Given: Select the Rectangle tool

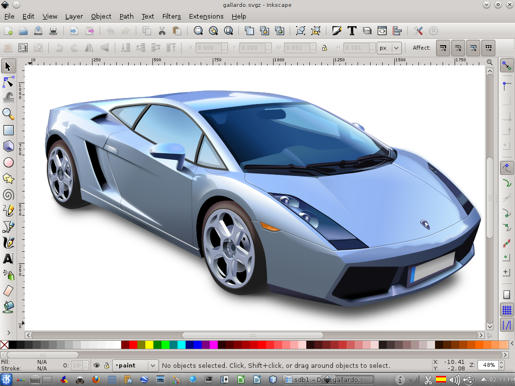Looking at the screenshot, I should [x=8, y=130].
